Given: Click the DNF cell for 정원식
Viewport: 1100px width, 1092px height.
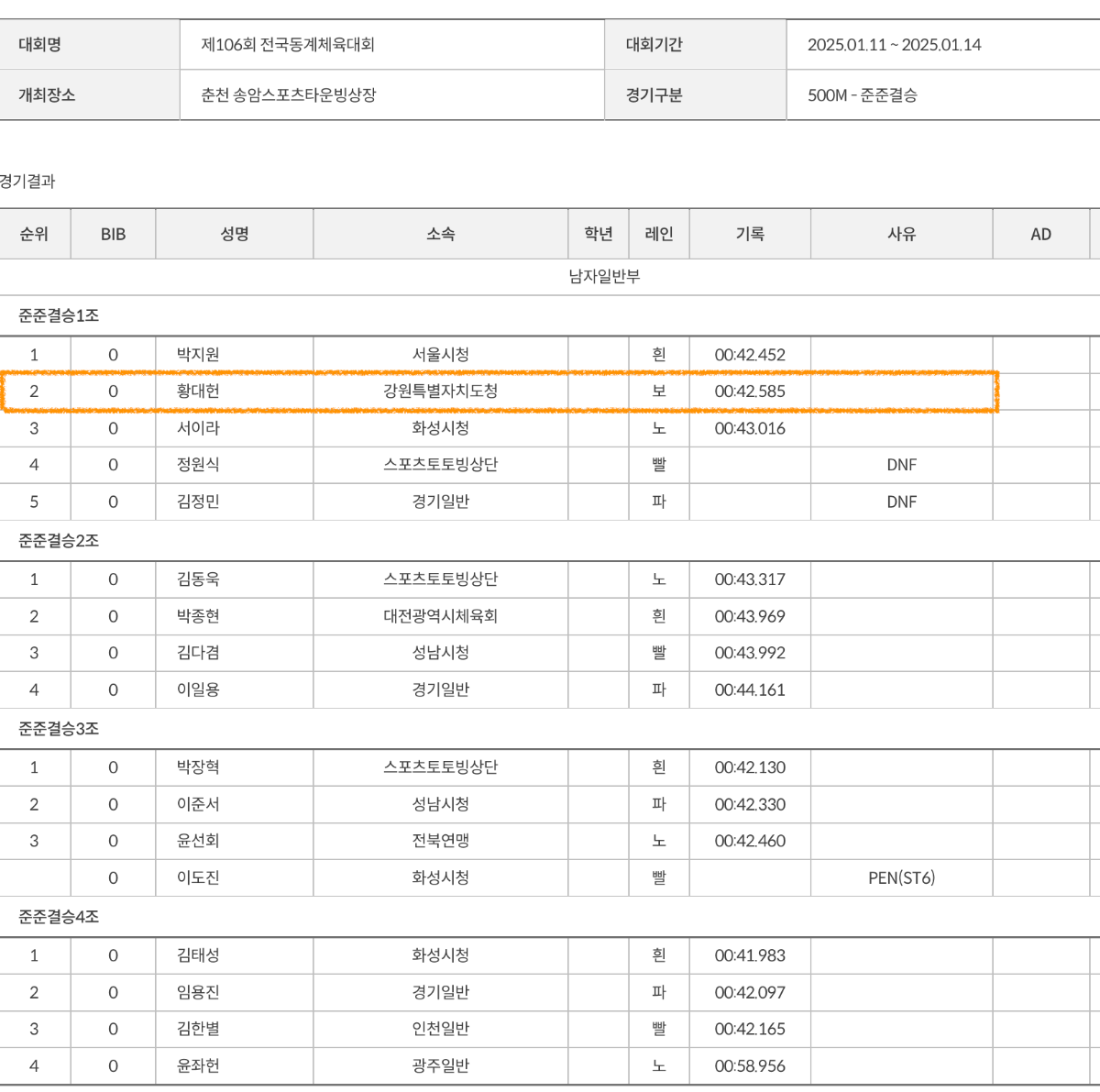Looking at the screenshot, I should (901, 465).
